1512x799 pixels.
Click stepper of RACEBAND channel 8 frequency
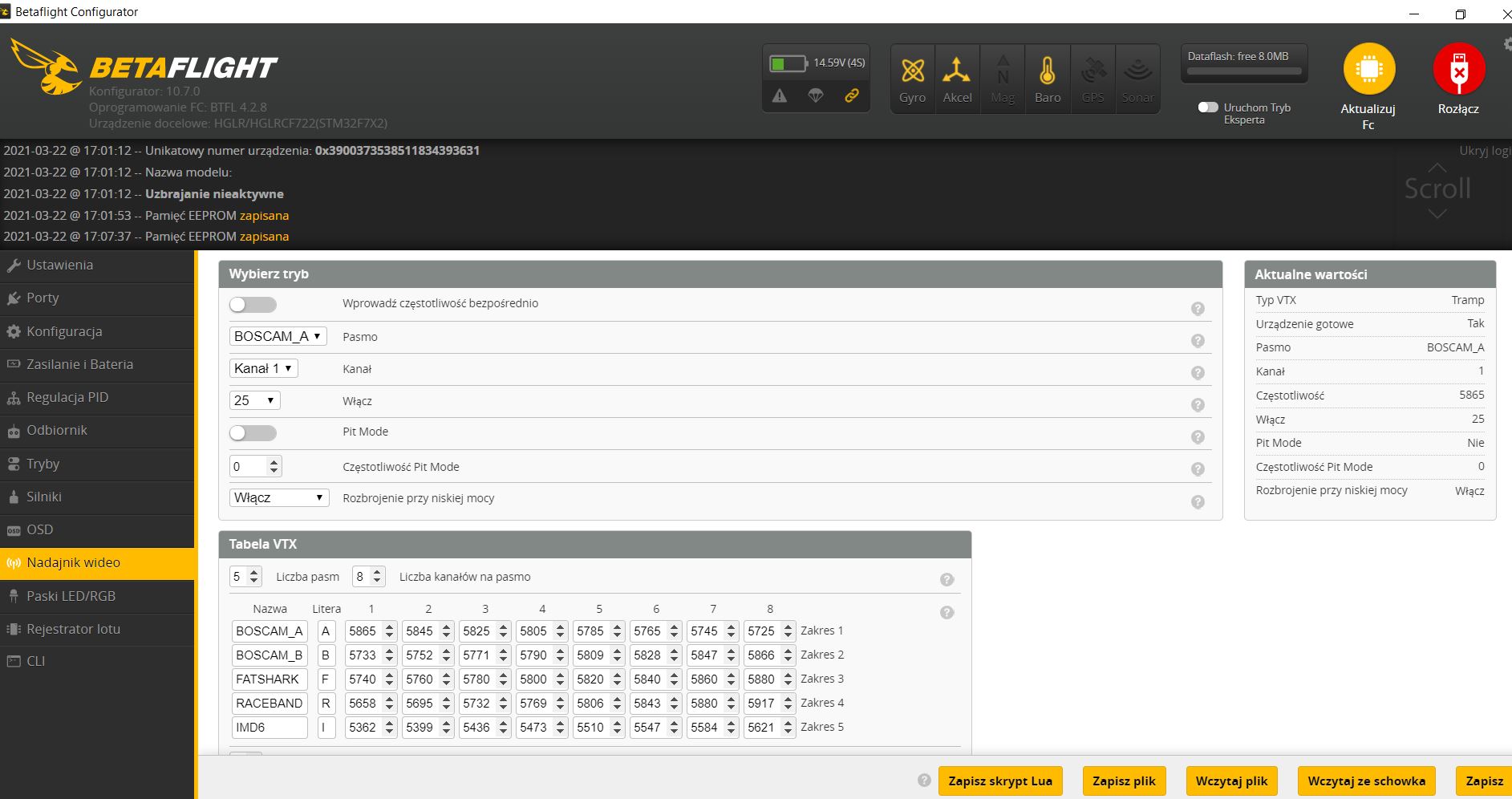coord(788,704)
